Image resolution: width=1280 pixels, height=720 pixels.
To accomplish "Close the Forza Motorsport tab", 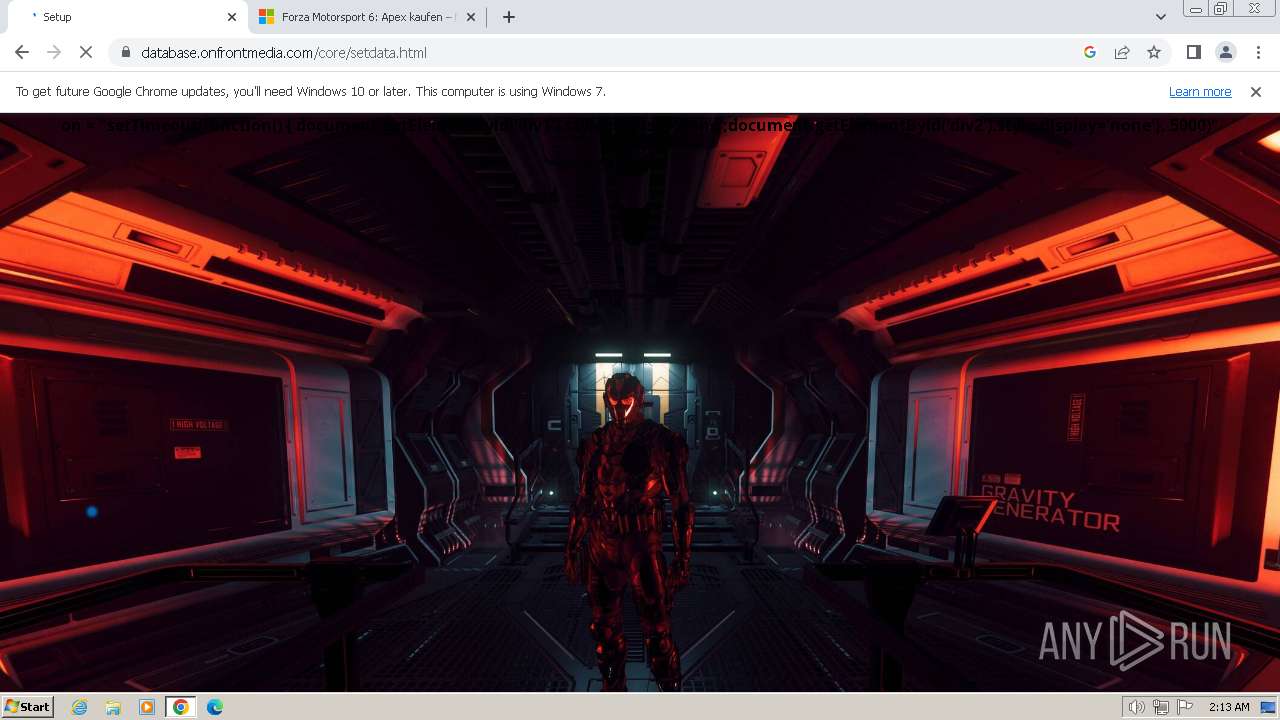I will [470, 17].
